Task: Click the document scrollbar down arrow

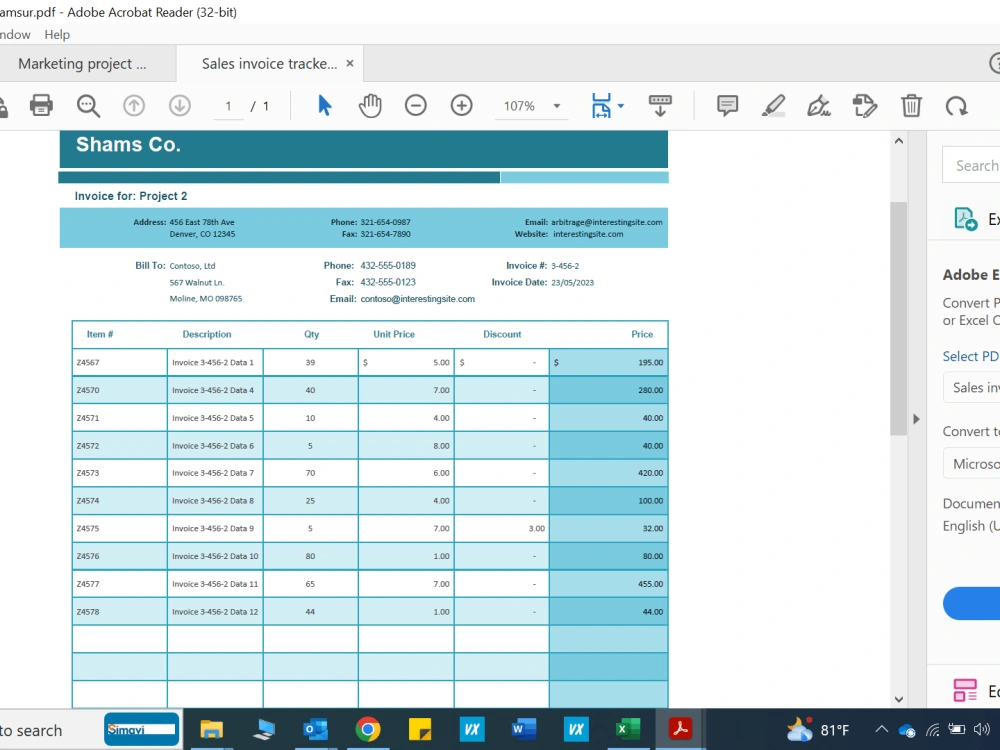Action: 898,700
